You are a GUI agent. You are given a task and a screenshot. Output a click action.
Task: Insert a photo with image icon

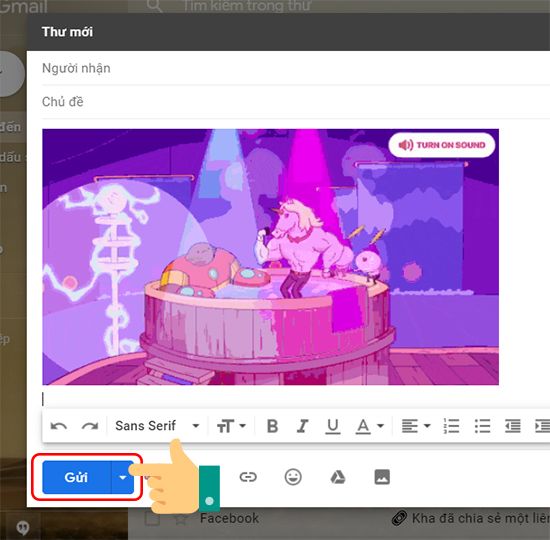(382, 477)
